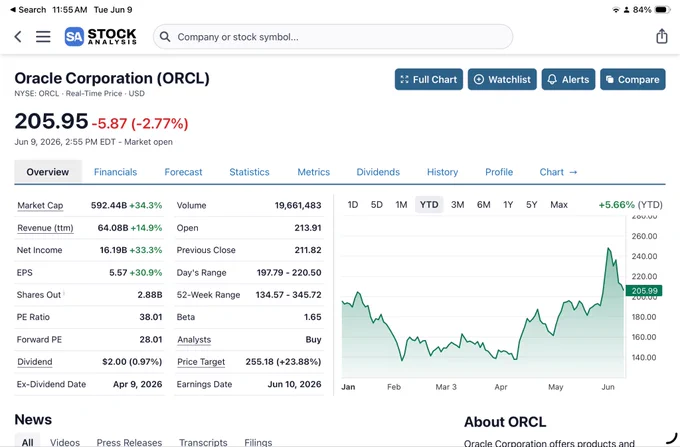Switch to the Financials tab
Image resolution: width=680 pixels, height=447 pixels.
click(x=115, y=172)
